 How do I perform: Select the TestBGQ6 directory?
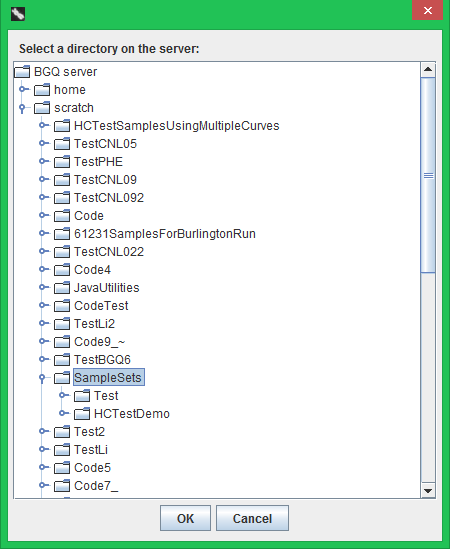(102, 360)
